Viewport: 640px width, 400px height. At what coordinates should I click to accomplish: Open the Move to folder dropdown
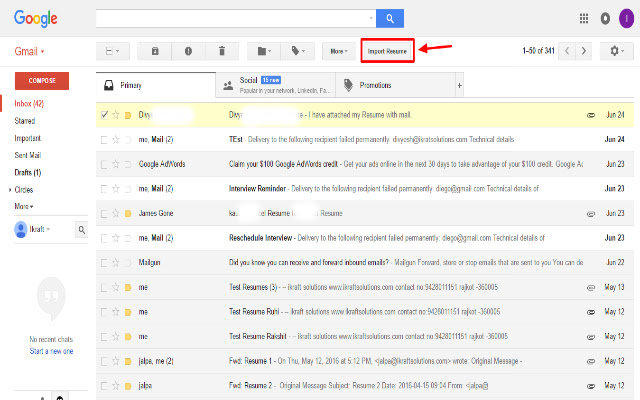click(x=264, y=51)
